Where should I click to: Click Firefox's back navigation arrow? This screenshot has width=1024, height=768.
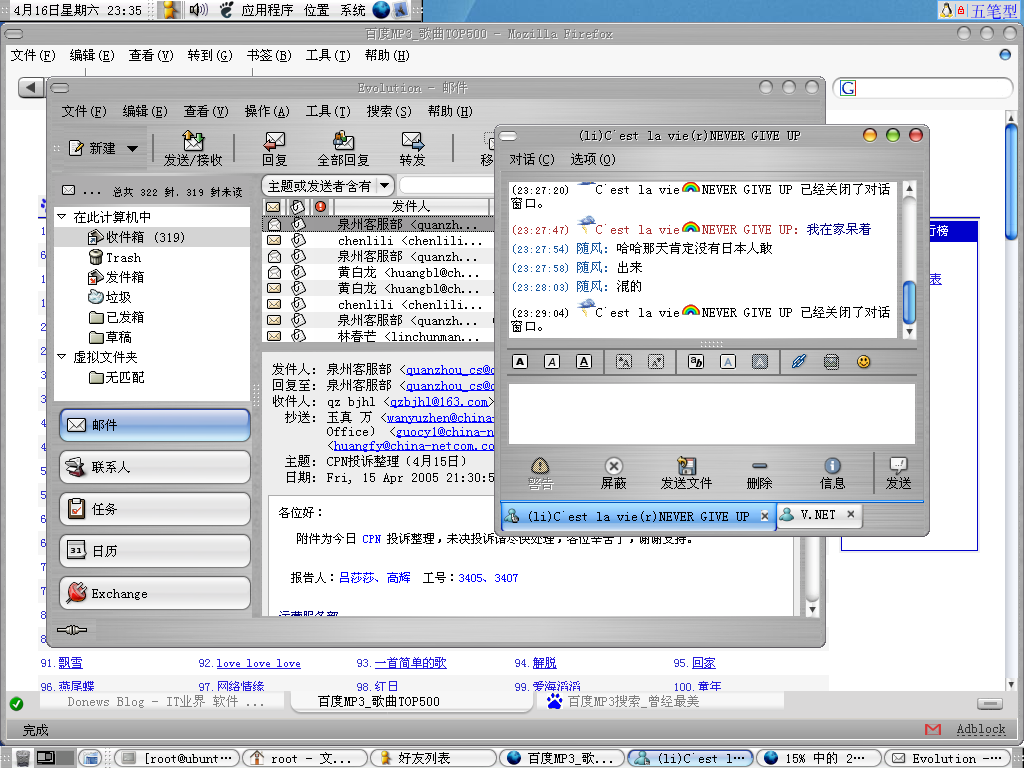[x=31, y=87]
